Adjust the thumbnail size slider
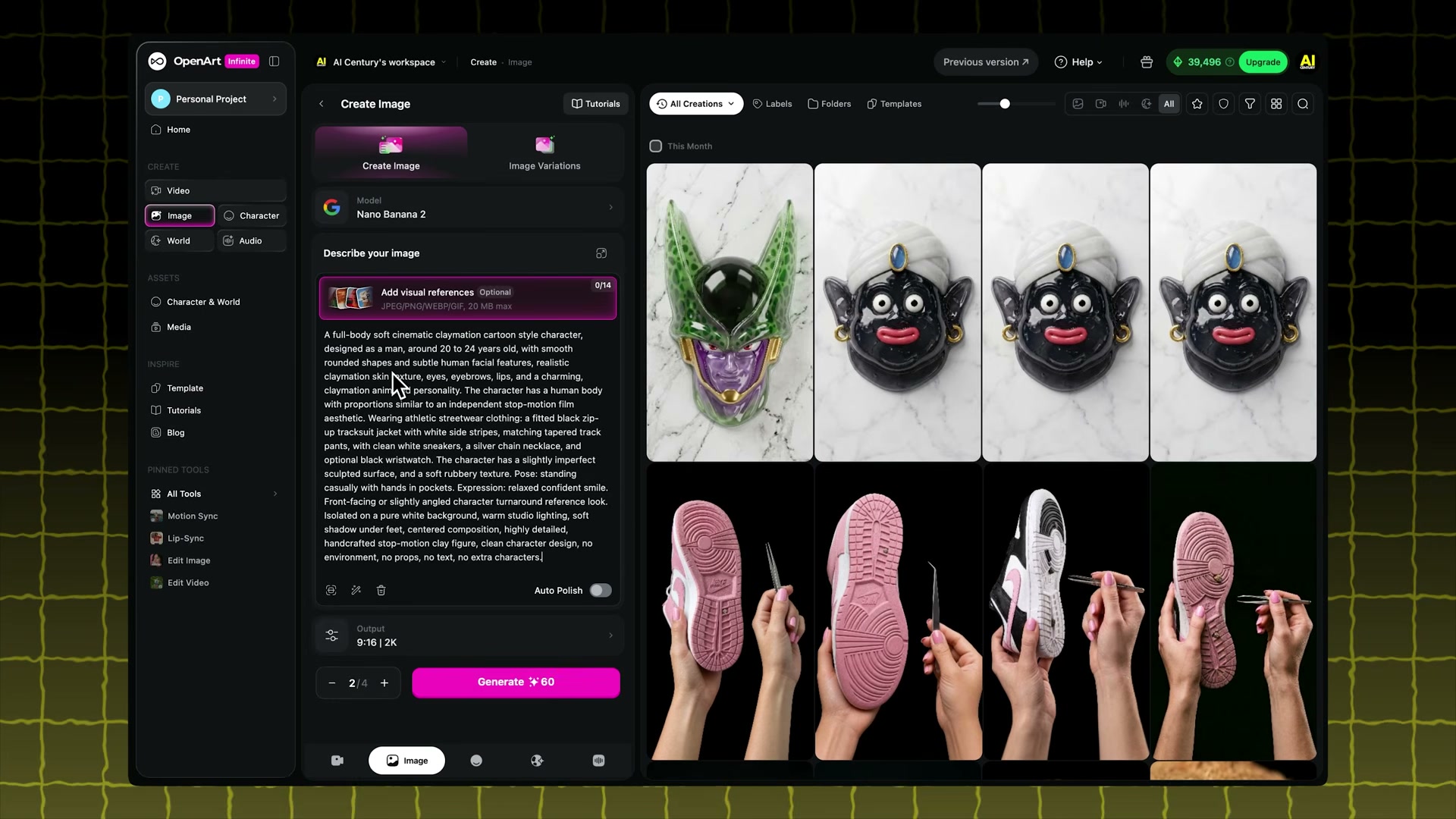Screen dimensions: 1456x819 pos(1005,104)
